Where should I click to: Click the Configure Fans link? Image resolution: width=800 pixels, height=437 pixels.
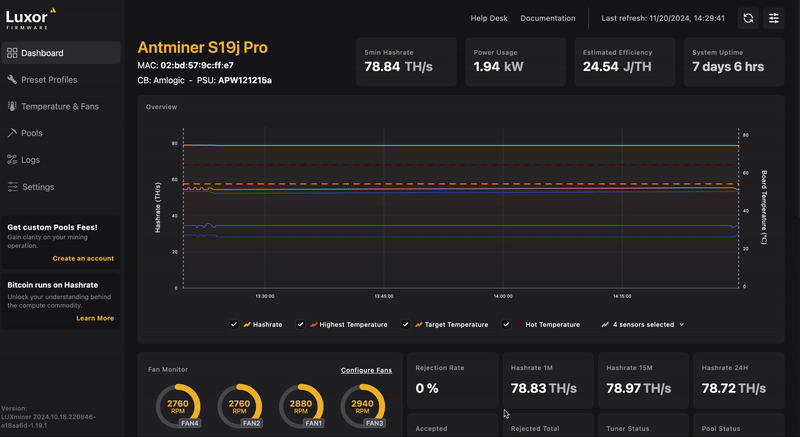tap(366, 370)
